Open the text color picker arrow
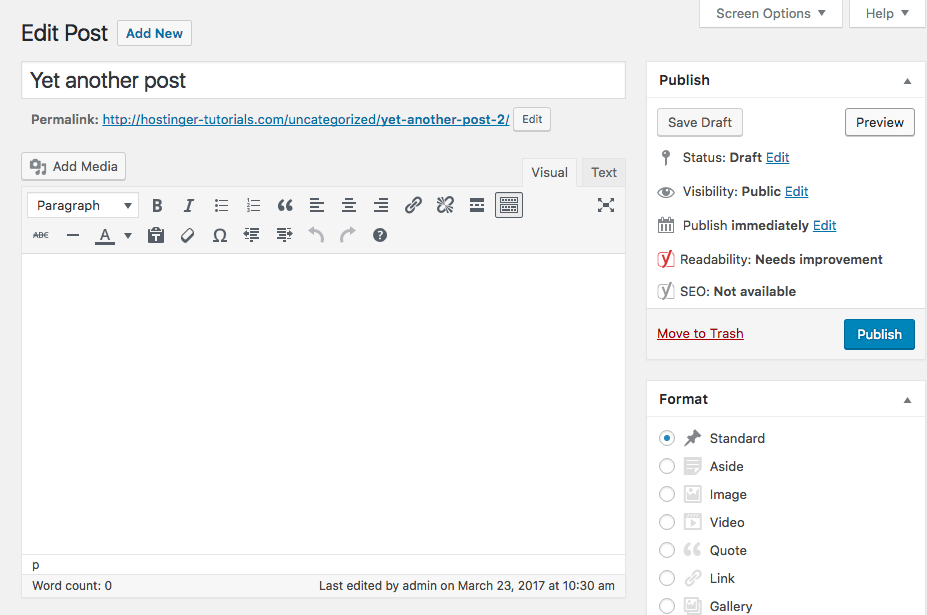This screenshot has height=615, width=927. 127,235
